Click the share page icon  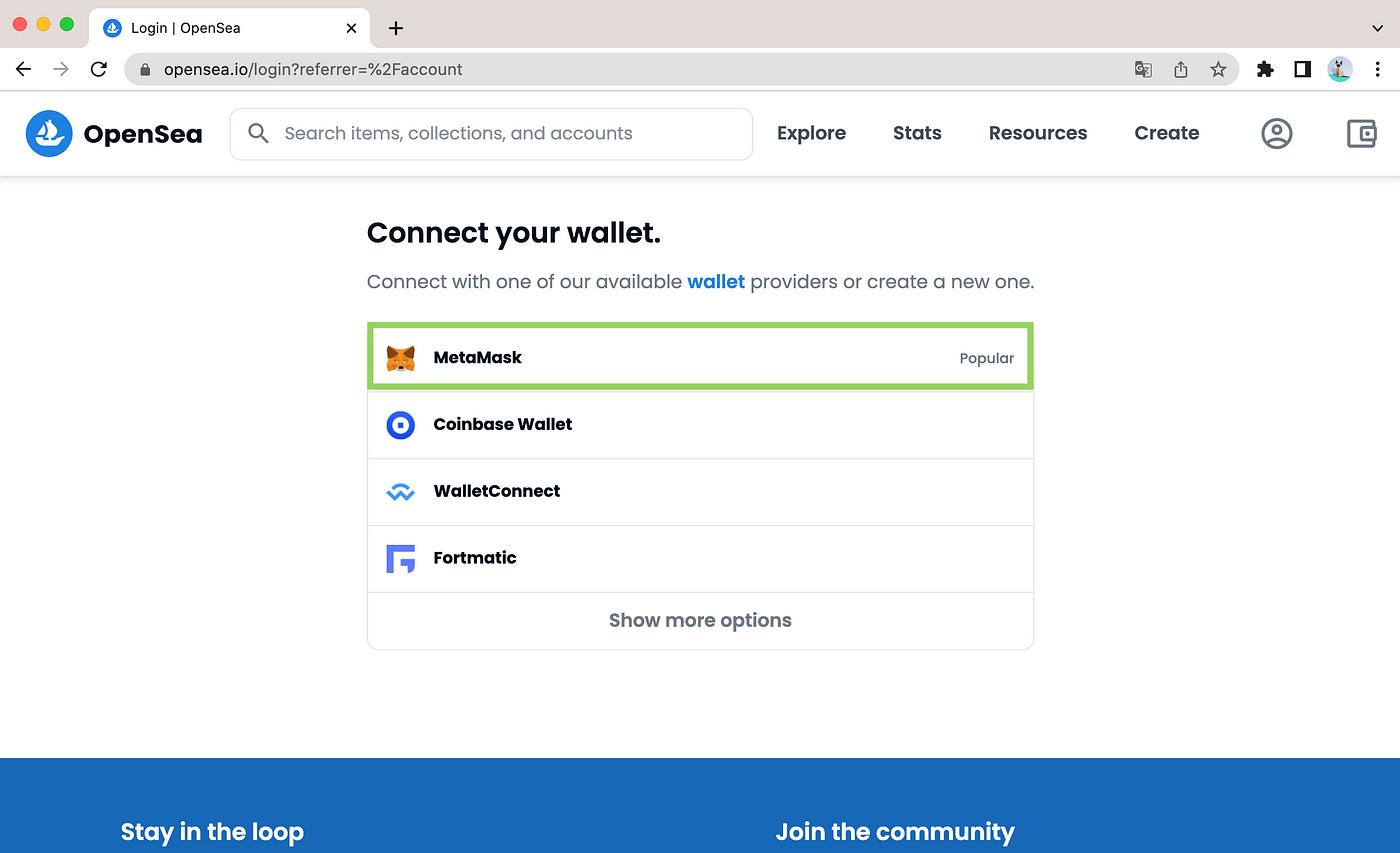(1180, 69)
